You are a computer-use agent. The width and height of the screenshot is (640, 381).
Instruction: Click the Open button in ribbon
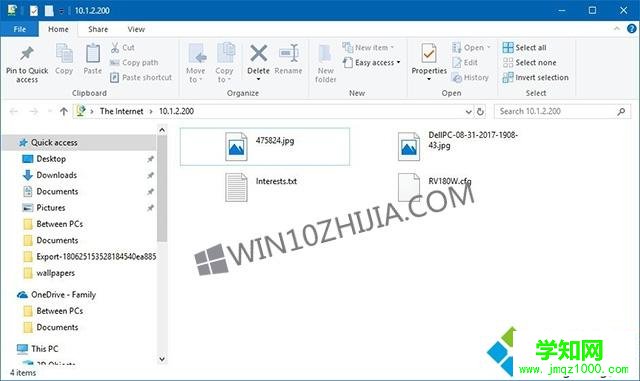pos(471,47)
